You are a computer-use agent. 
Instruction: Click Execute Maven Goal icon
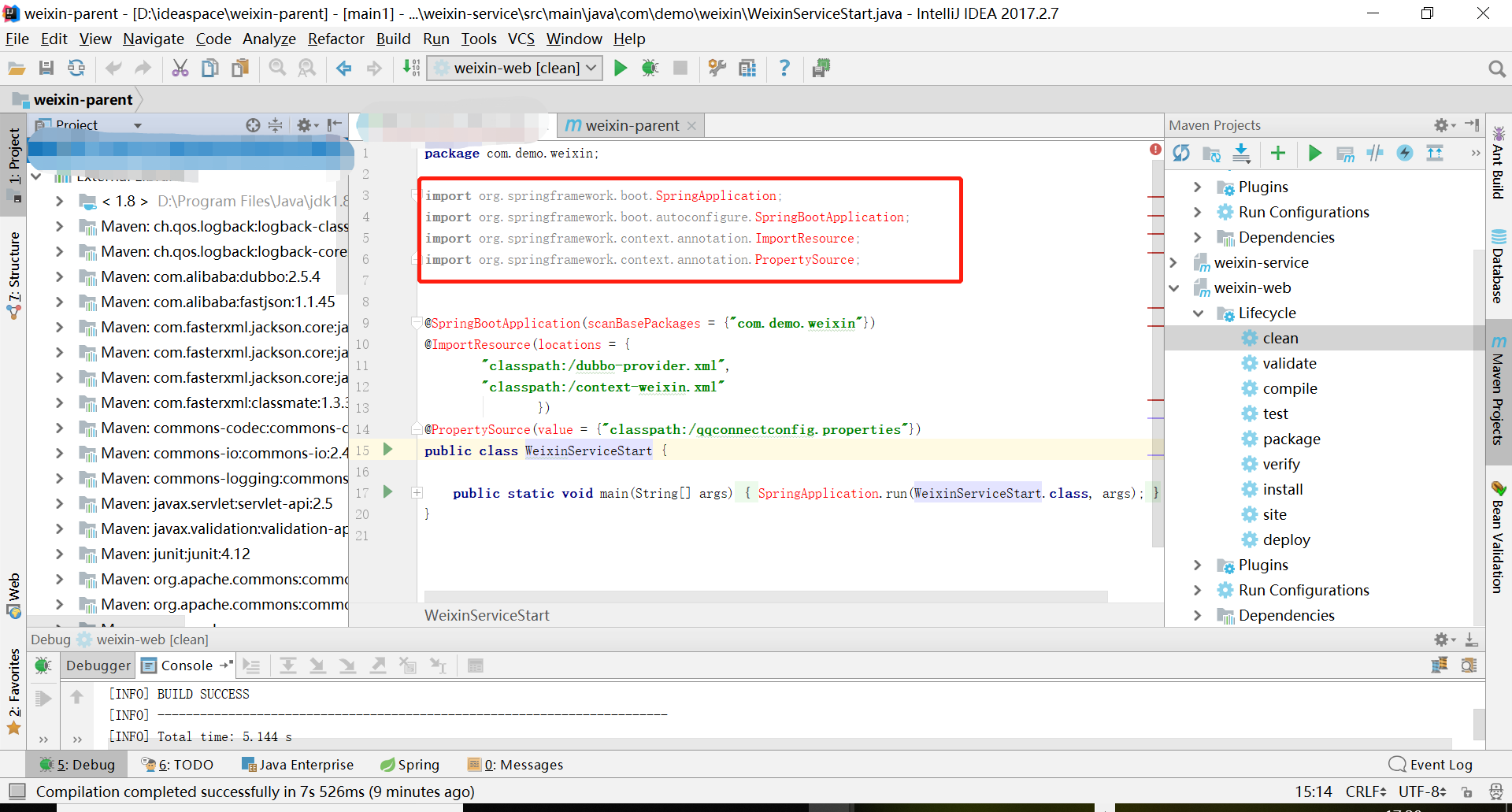[1345, 153]
